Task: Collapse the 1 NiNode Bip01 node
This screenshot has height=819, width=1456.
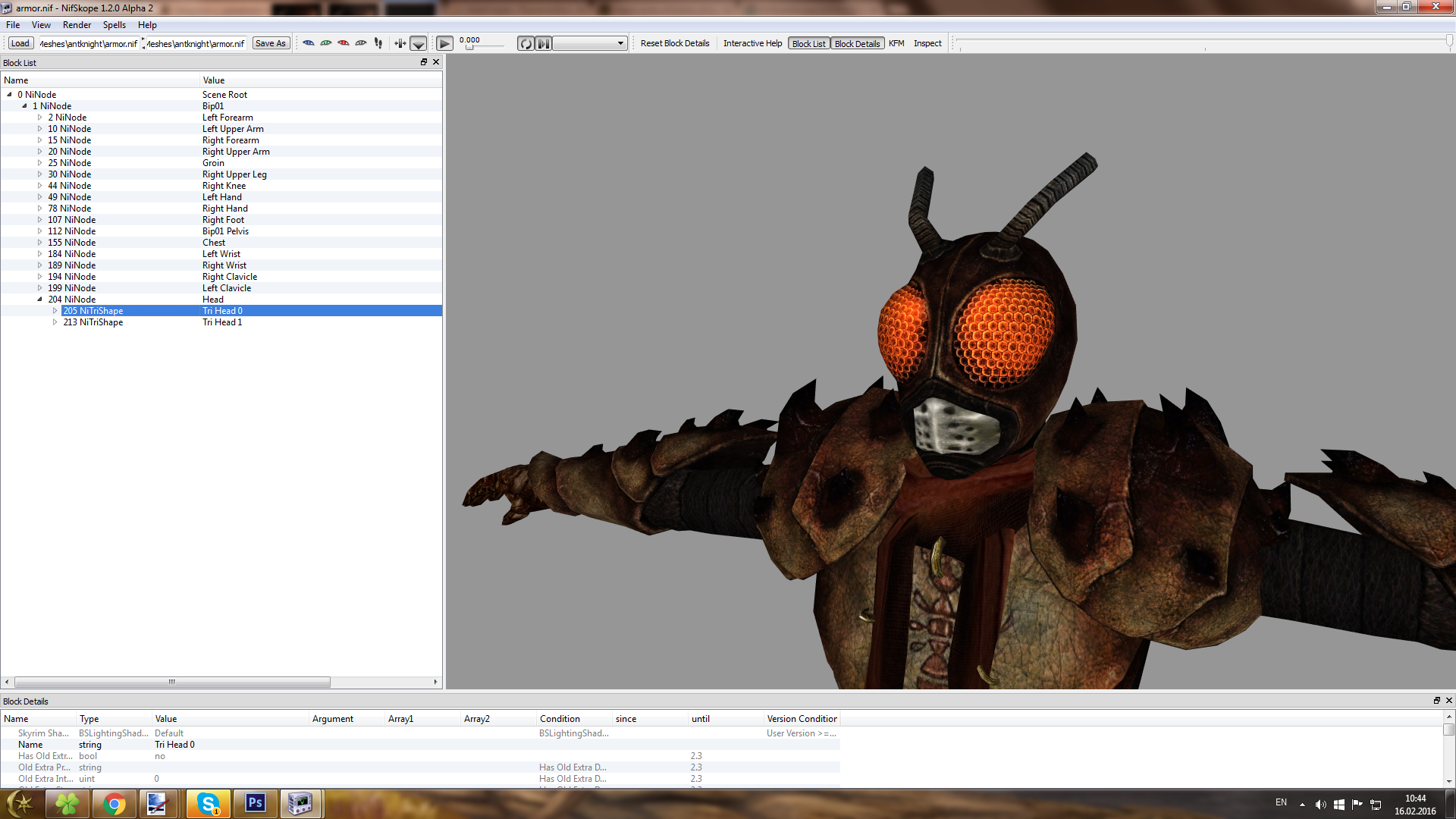Action: (x=24, y=106)
